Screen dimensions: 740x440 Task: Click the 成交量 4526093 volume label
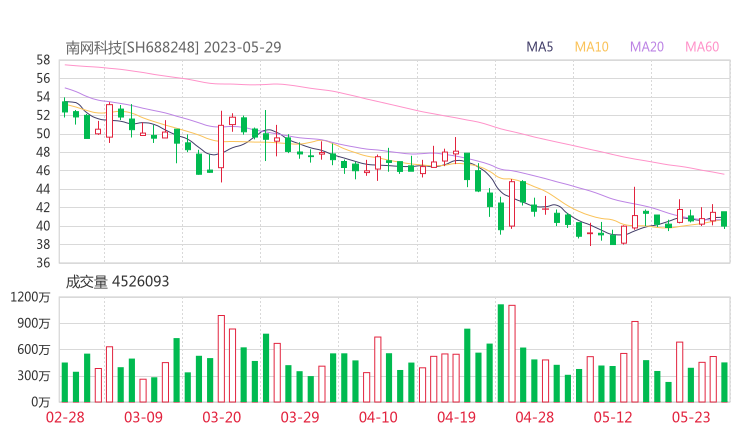coord(117,282)
